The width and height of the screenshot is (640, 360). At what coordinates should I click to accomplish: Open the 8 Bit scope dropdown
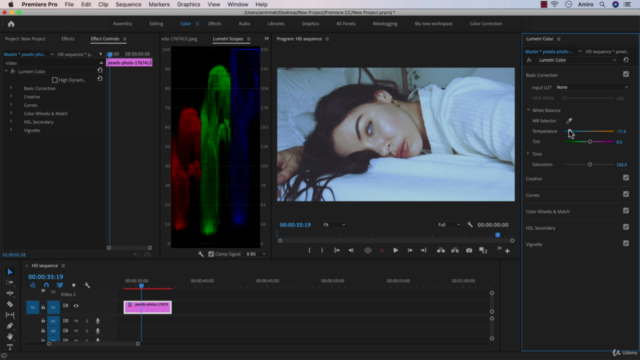click(256, 254)
